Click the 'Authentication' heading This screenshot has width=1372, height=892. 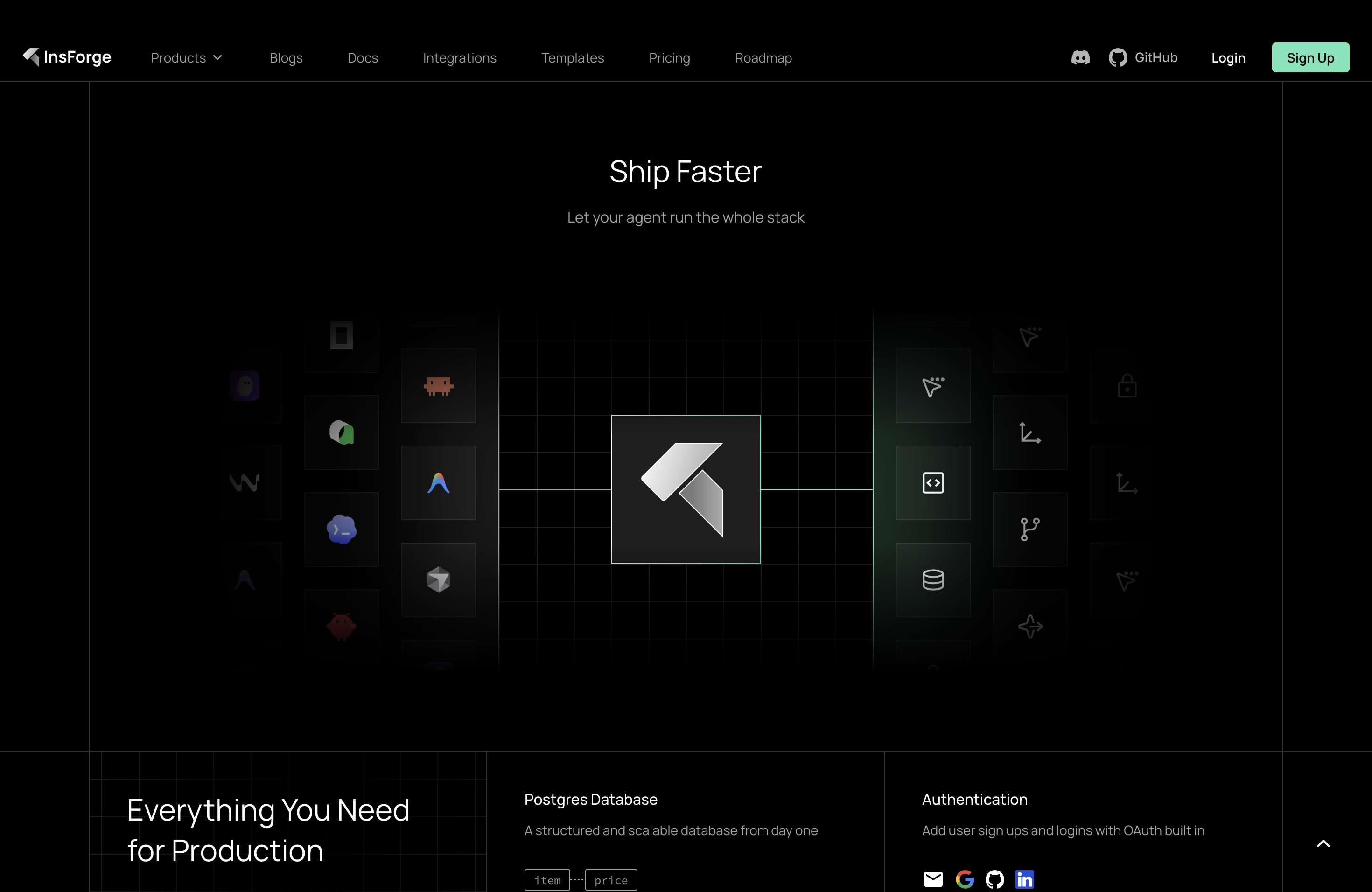pyautogui.click(x=974, y=800)
